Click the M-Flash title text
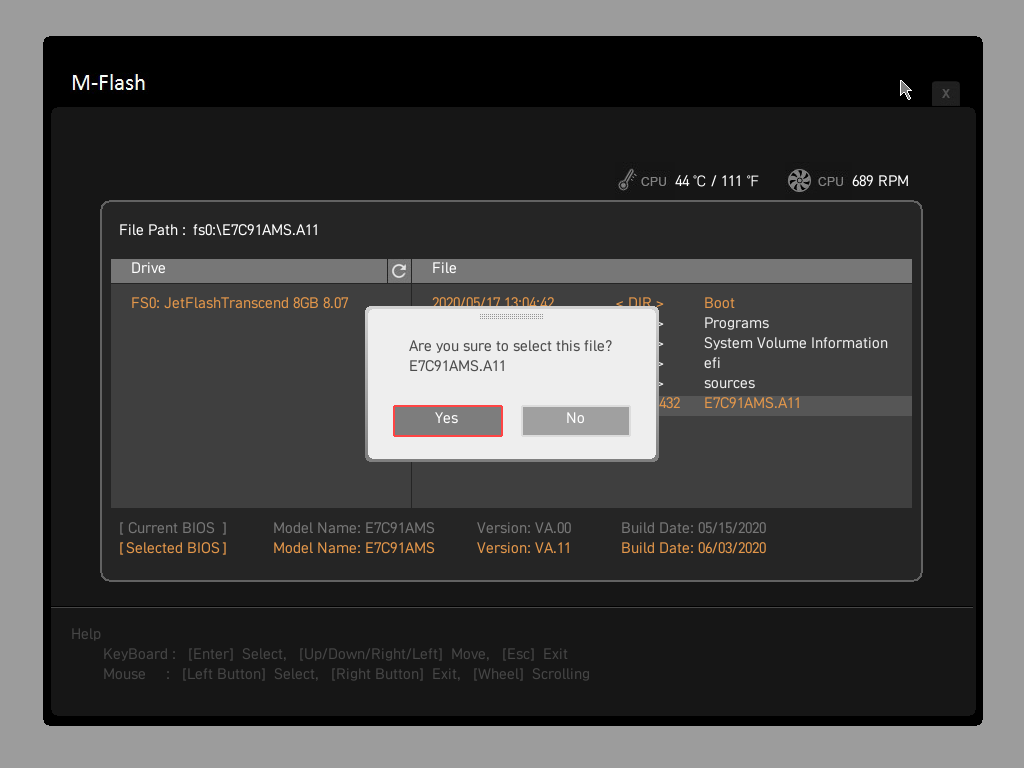1024x768 pixels. tap(108, 83)
